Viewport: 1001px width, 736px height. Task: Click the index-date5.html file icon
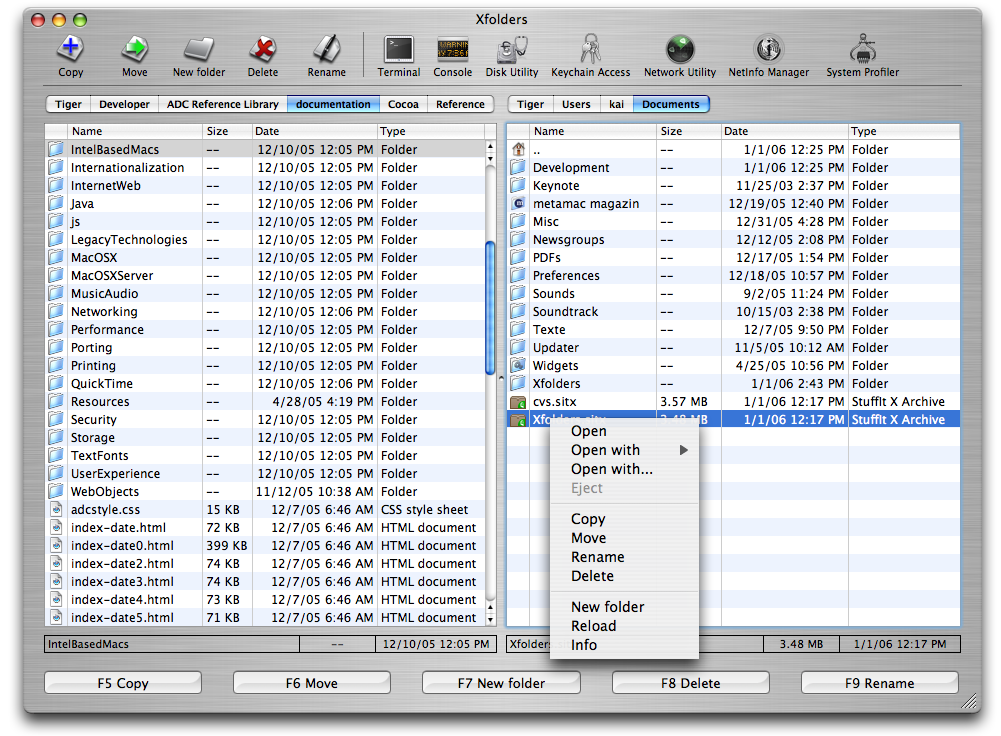pos(56,617)
